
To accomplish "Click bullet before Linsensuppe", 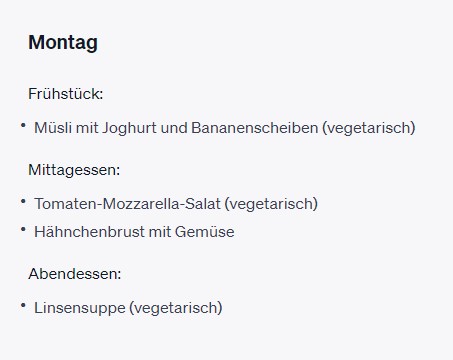I will (23, 305).
